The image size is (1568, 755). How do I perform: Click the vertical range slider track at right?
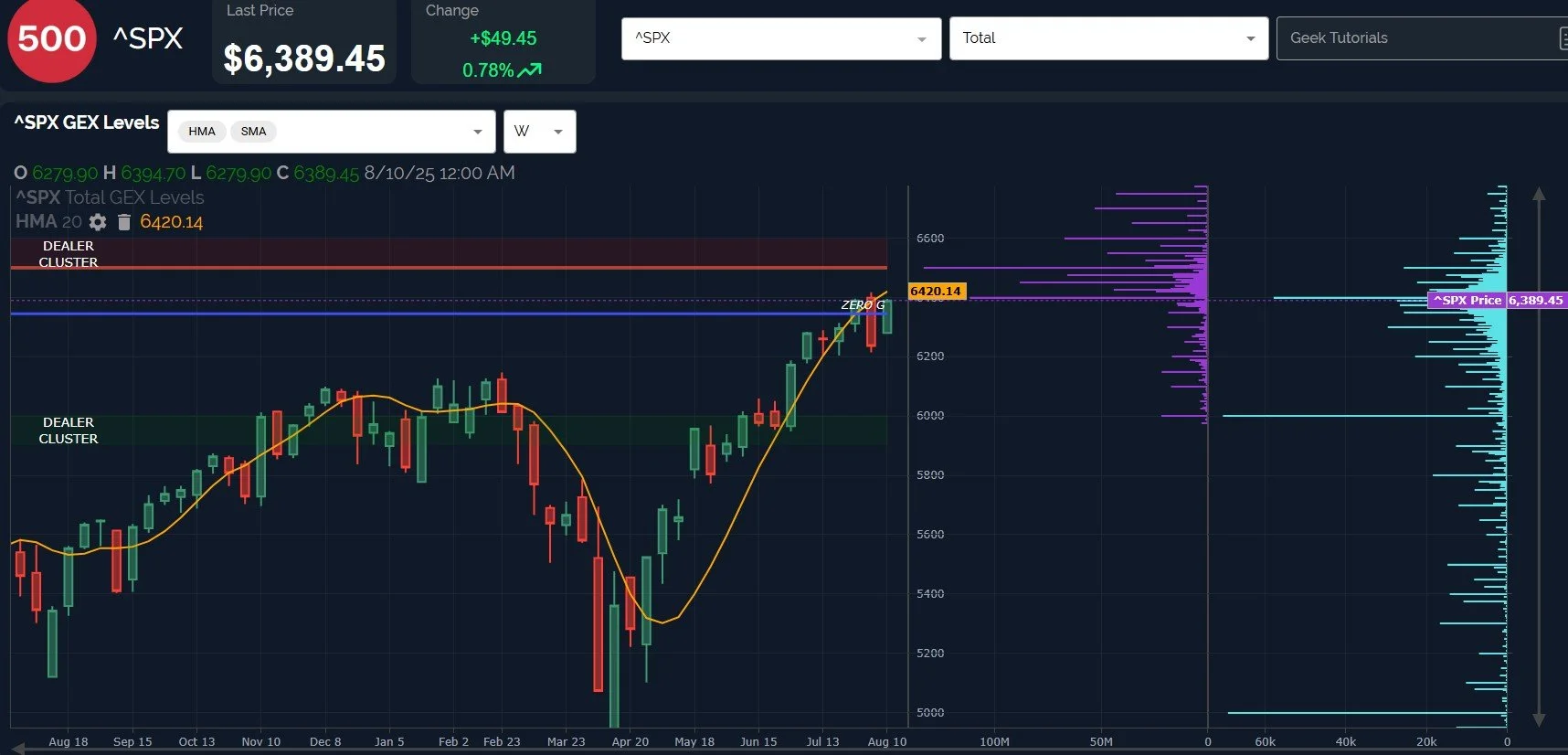coord(1539,457)
